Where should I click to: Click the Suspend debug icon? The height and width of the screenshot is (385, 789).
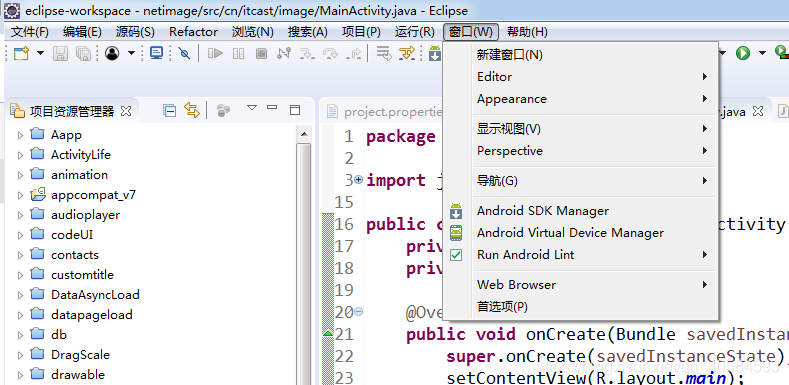click(239, 53)
